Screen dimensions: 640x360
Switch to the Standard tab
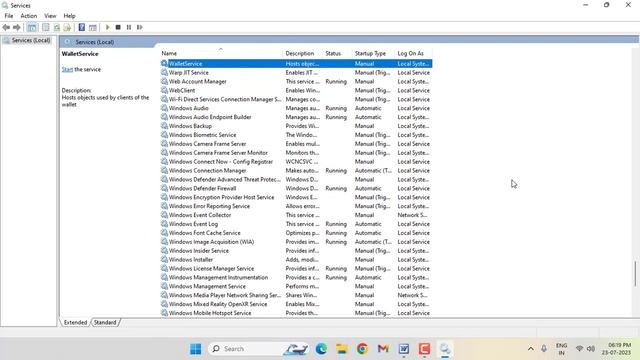point(105,322)
